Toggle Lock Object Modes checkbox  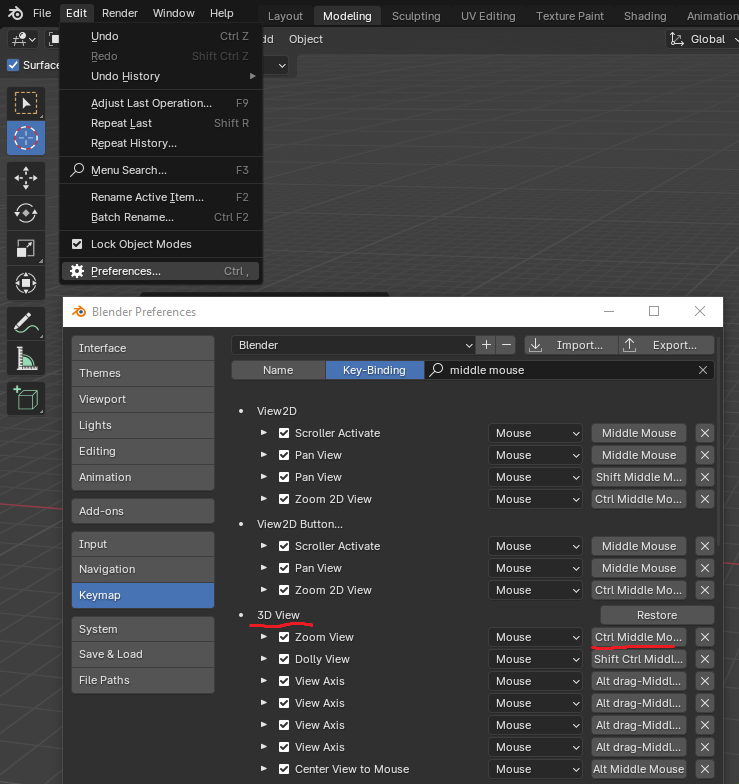pos(77,244)
